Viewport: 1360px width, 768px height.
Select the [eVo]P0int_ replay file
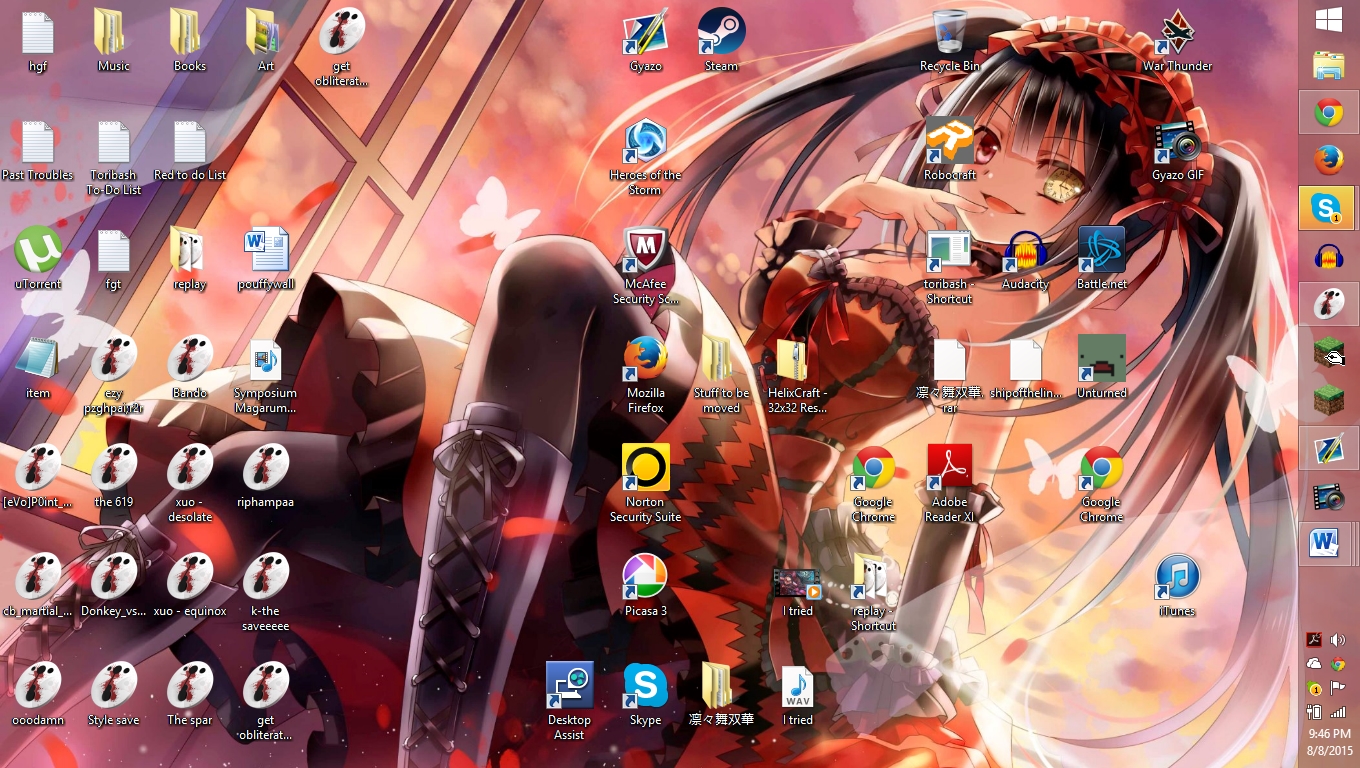[38, 477]
